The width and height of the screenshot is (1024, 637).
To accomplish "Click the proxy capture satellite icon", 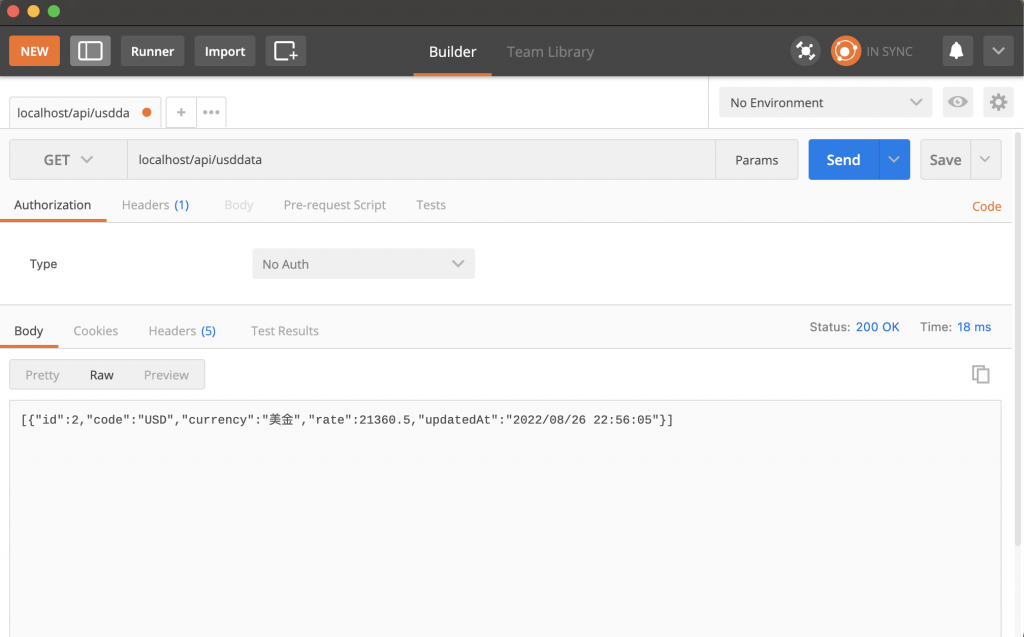I will [x=805, y=51].
